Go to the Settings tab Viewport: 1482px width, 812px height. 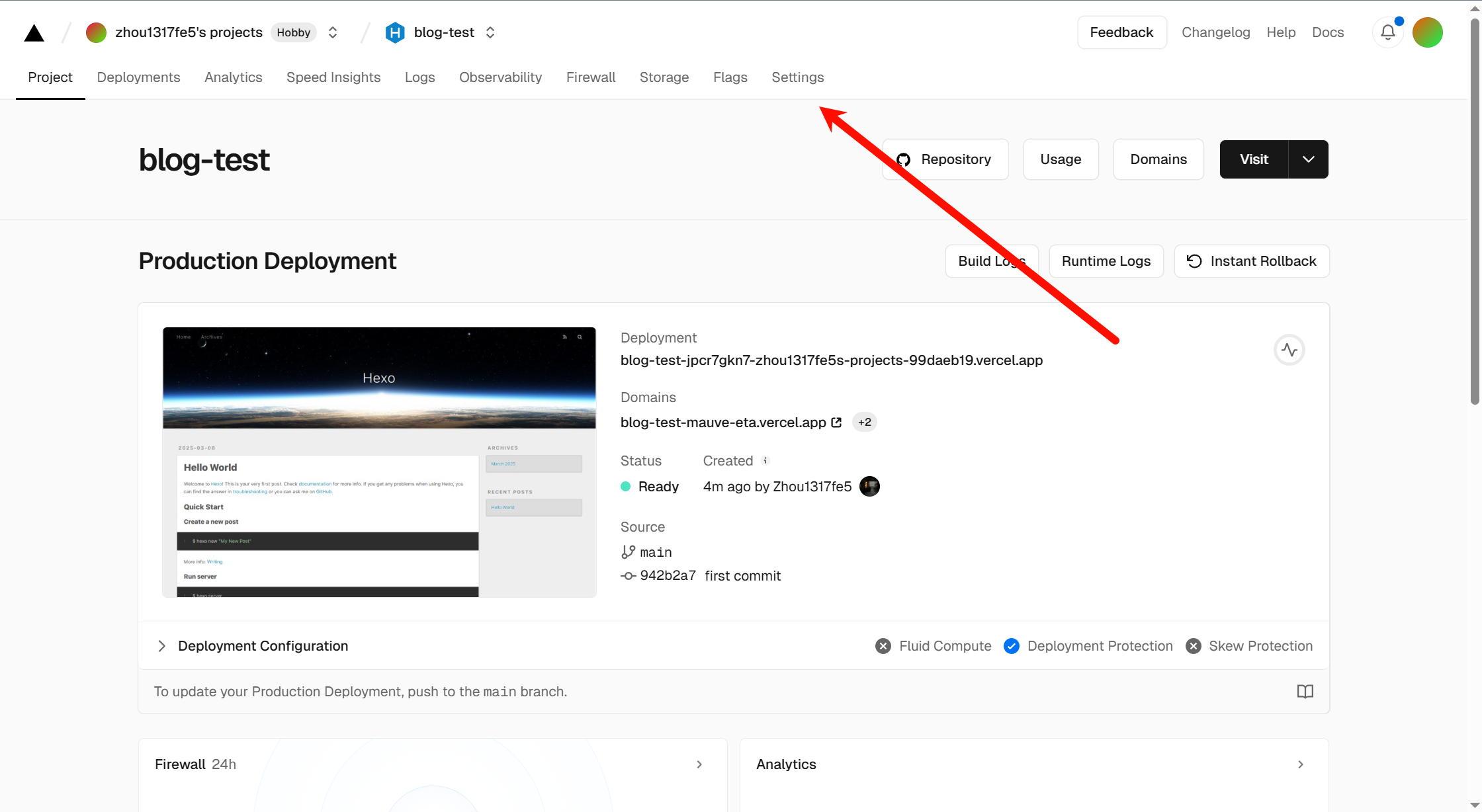point(798,77)
